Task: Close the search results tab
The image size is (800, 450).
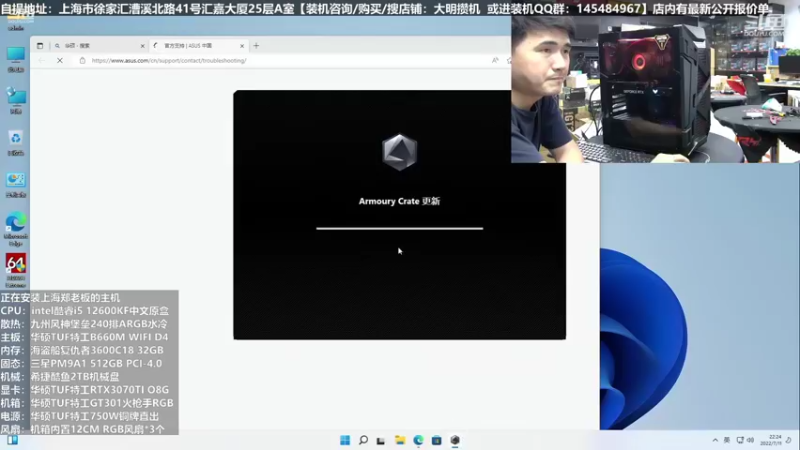Action: 142,46
